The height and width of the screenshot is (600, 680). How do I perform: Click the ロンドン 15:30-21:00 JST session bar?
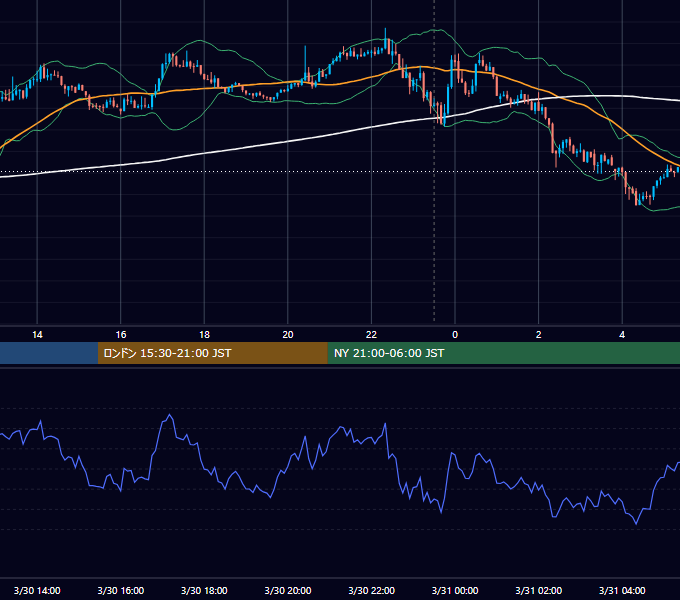pyautogui.click(x=212, y=353)
